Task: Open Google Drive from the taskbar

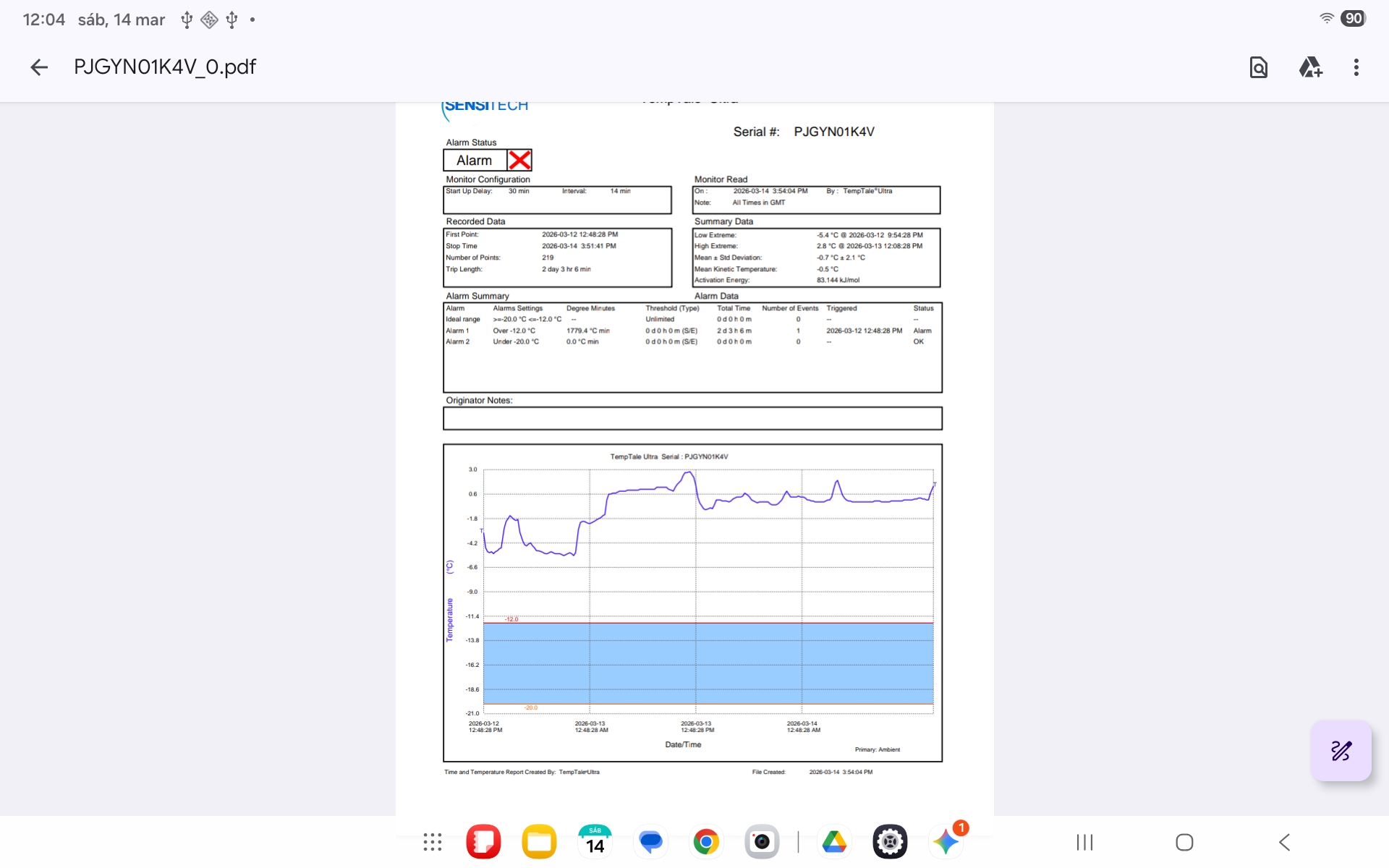Action: (x=834, y=842)
